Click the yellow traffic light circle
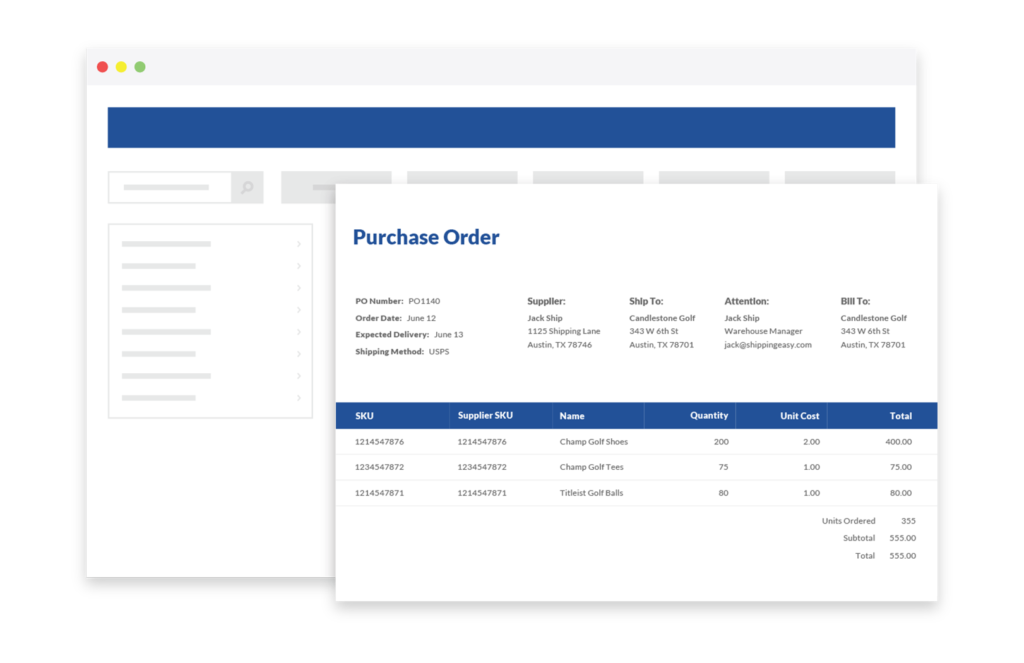This screenshot has width=1024, height=663. (121, 66)
